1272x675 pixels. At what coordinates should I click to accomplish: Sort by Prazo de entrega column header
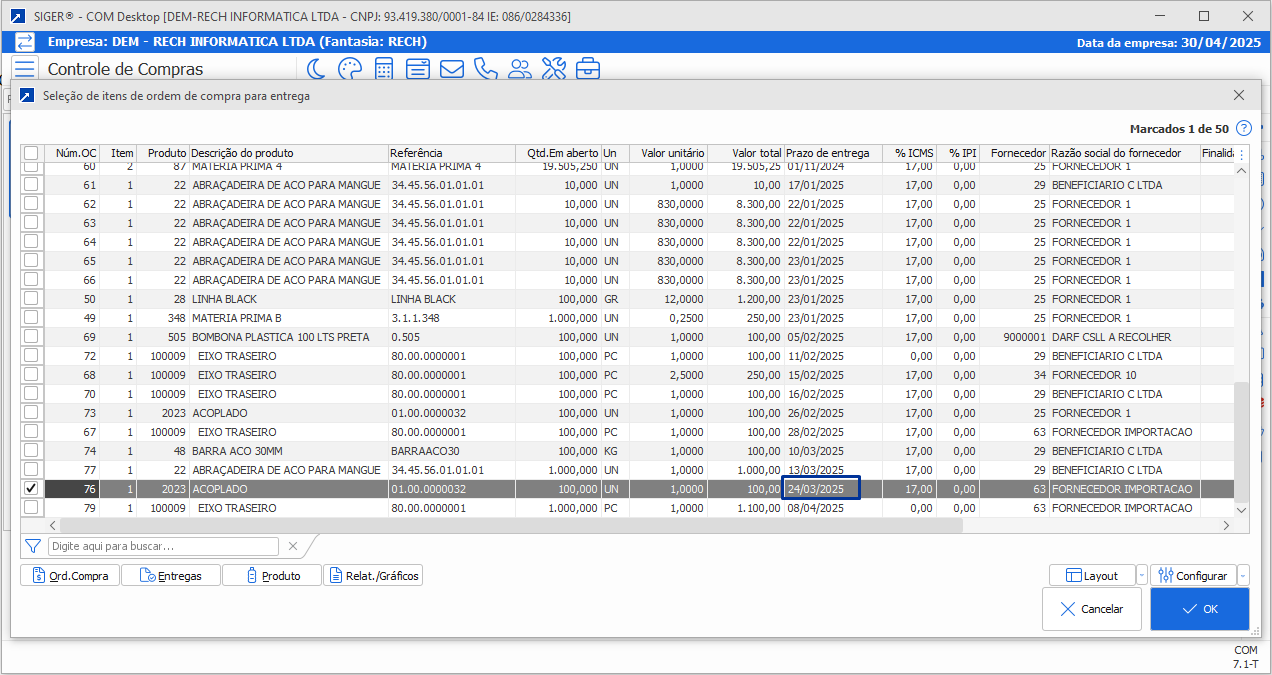832,153
